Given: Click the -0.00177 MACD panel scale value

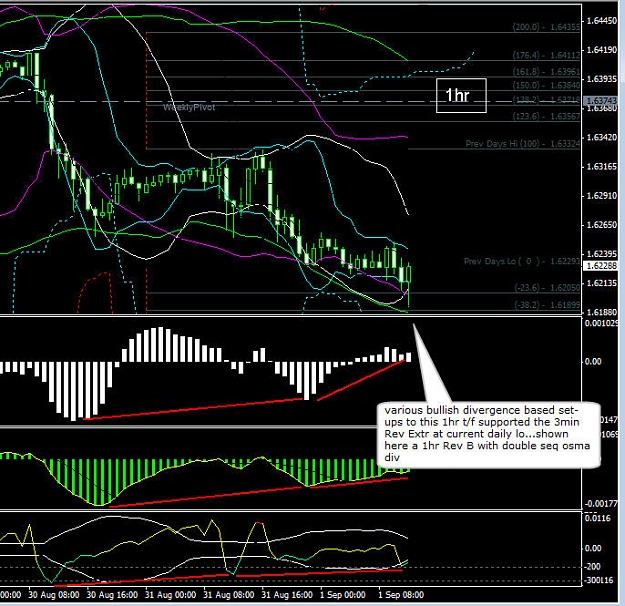Looking at the screenshot, I should coord(601,504).
